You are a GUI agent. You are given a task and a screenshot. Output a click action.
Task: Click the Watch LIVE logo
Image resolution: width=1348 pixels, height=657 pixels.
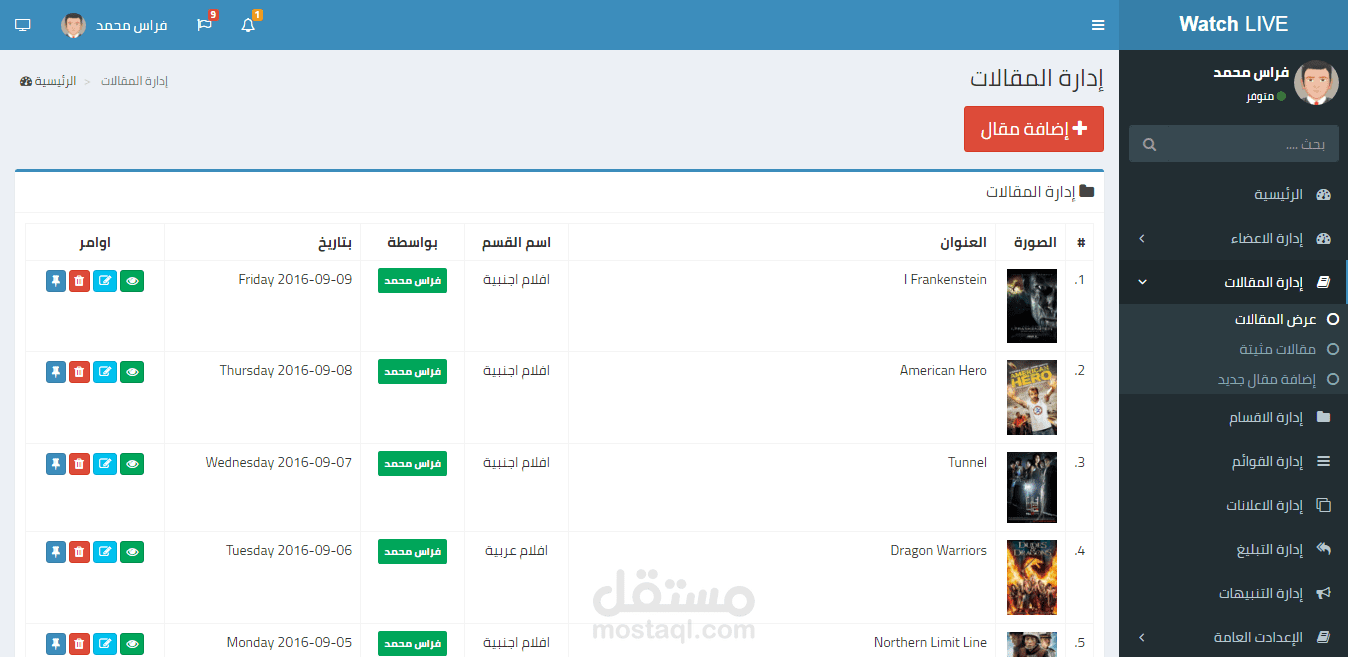point(1233,24)
